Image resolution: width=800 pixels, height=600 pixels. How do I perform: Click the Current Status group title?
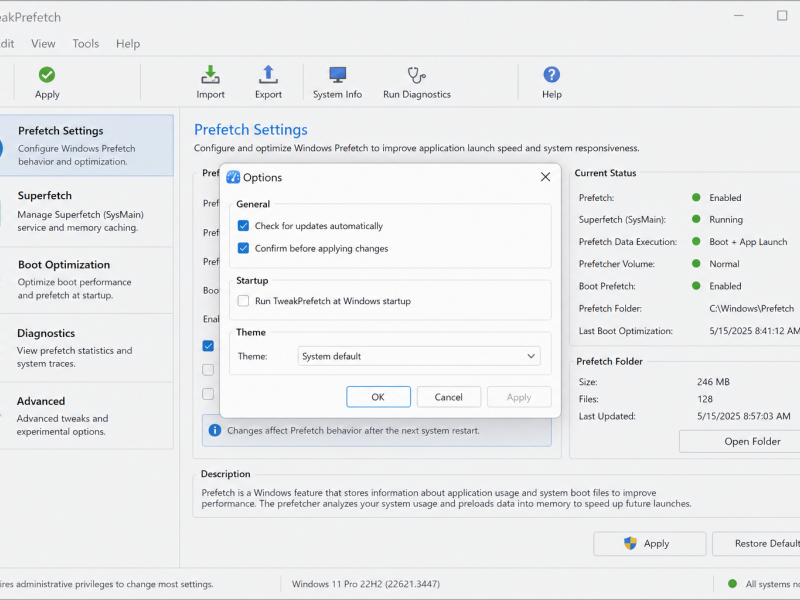click(x=605, y=173)
